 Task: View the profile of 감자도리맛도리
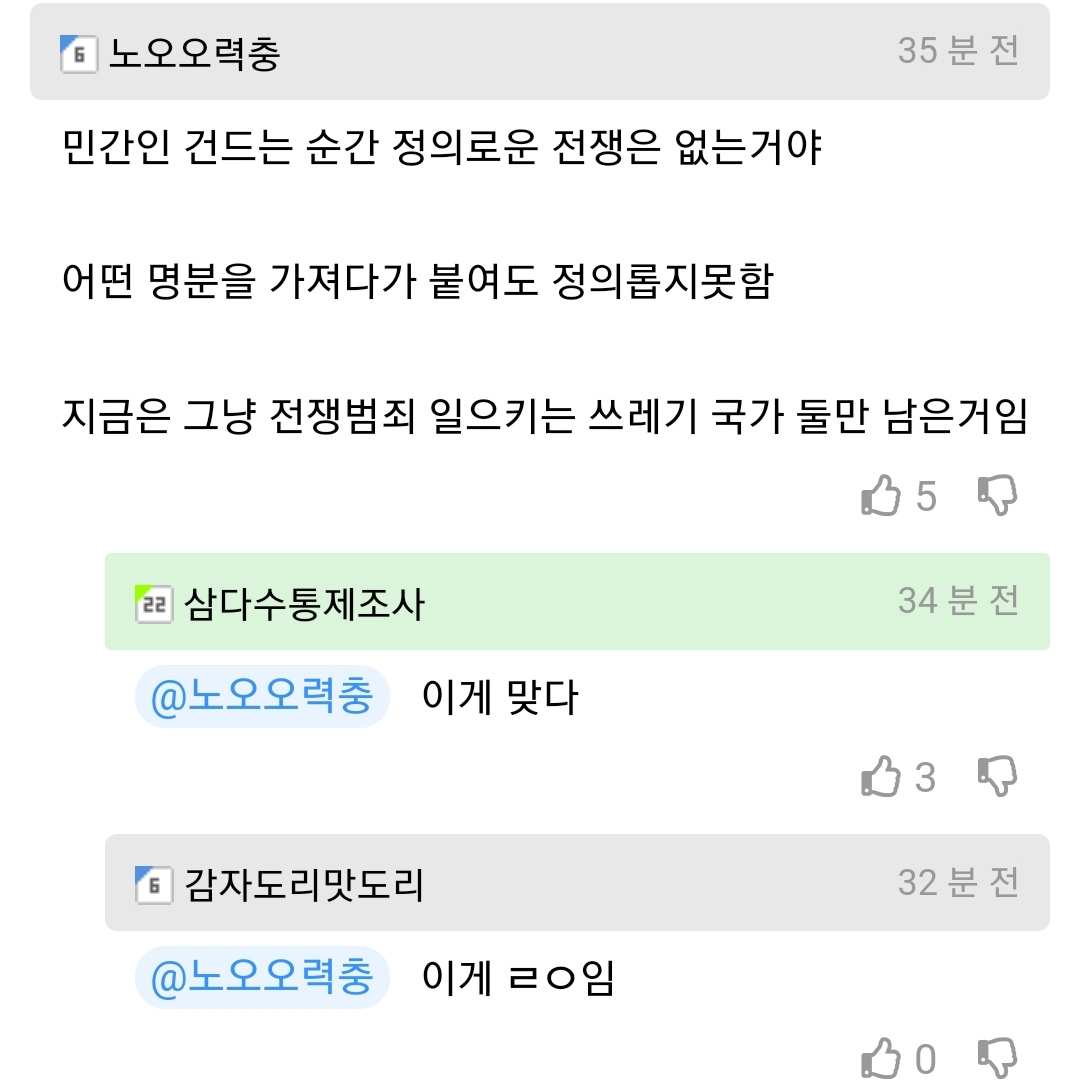[304, 885]
